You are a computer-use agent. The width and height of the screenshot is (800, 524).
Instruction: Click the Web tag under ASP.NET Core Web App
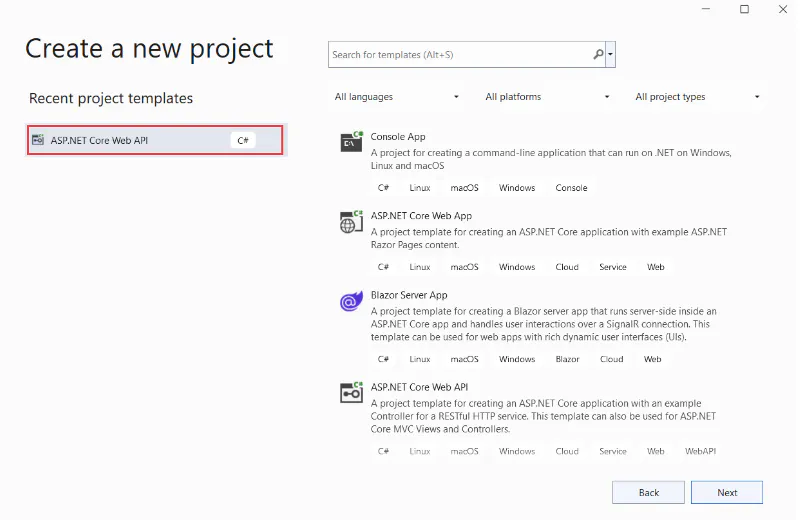pos(656,267)
